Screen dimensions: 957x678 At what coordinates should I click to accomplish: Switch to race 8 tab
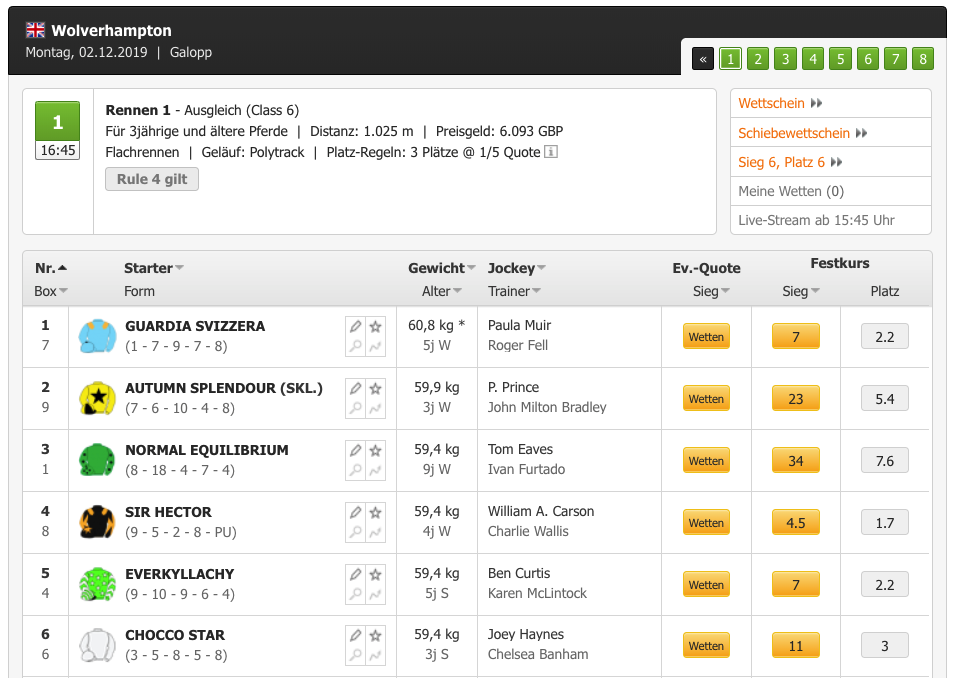tap(923, 59)
